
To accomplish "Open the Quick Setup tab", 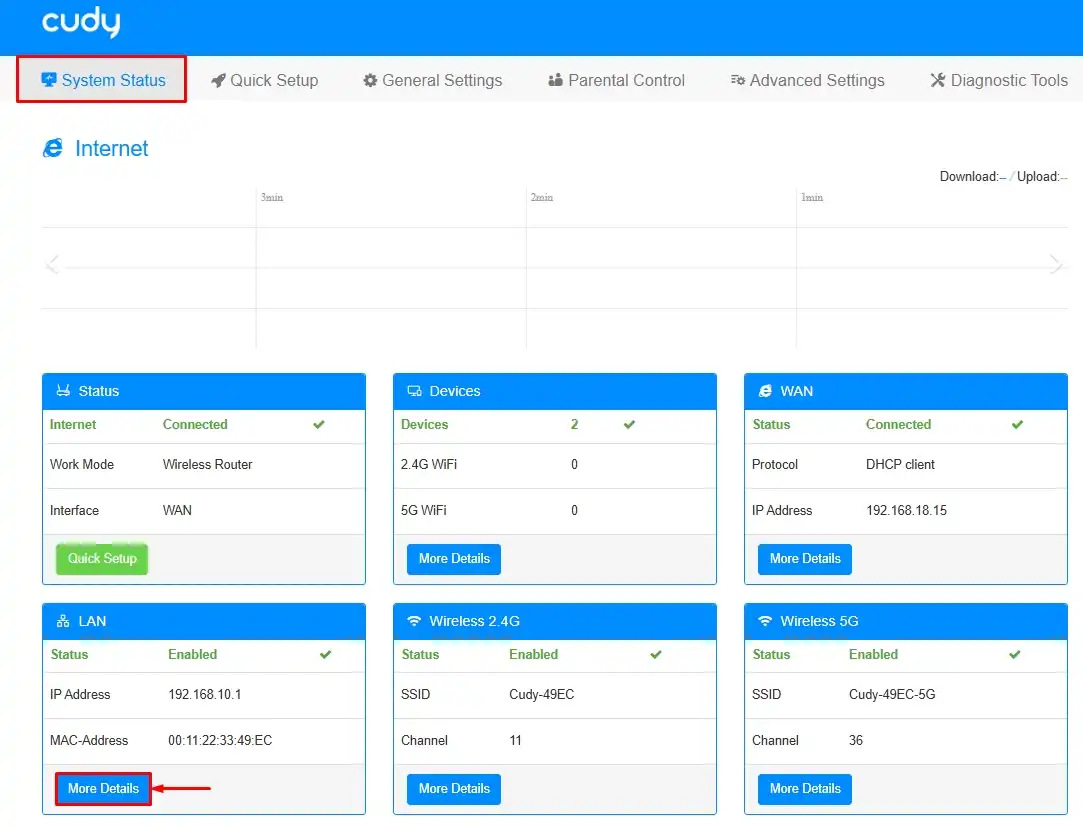I will (265, 80).
